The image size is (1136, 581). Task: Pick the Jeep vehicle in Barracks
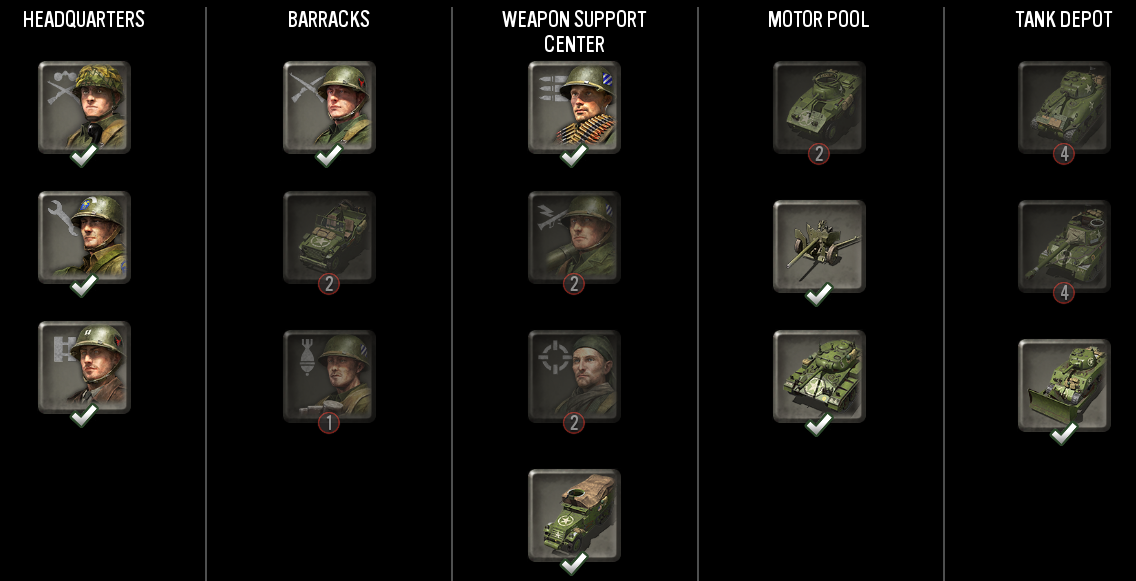[x=329, y=237]
